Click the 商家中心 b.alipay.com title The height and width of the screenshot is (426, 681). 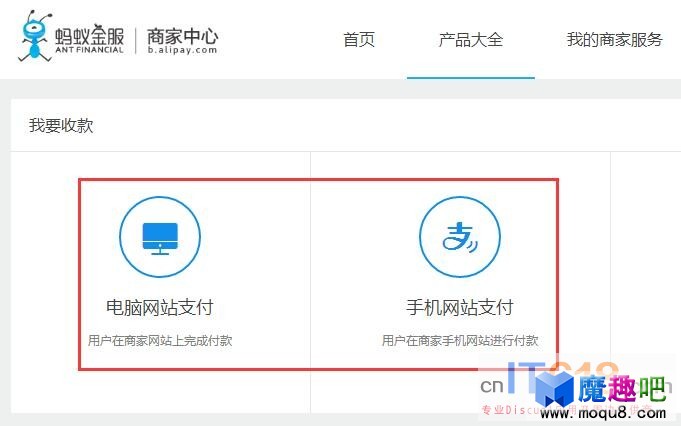coord(182,40)
